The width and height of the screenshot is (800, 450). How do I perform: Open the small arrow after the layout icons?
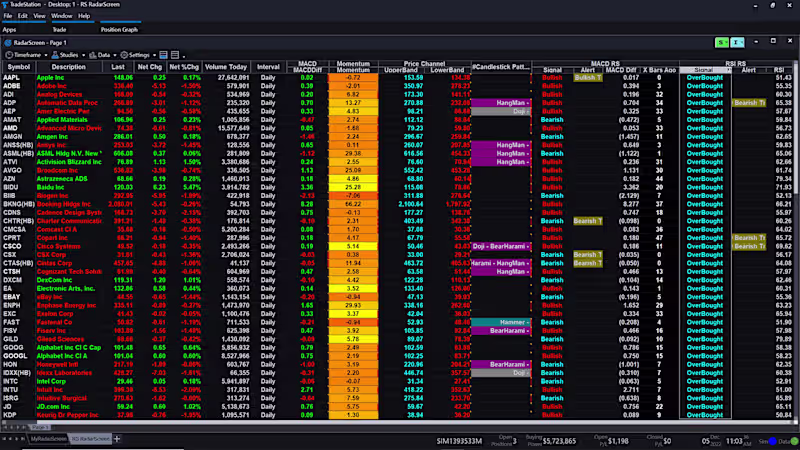coord(184,56)
